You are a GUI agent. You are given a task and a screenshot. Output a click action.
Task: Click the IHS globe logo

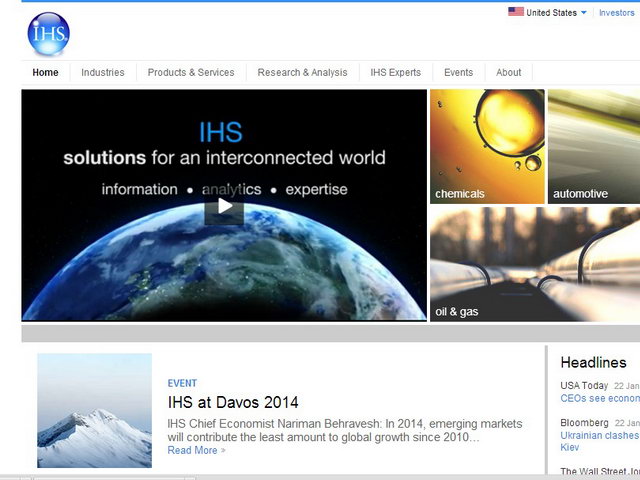[49, 33]
